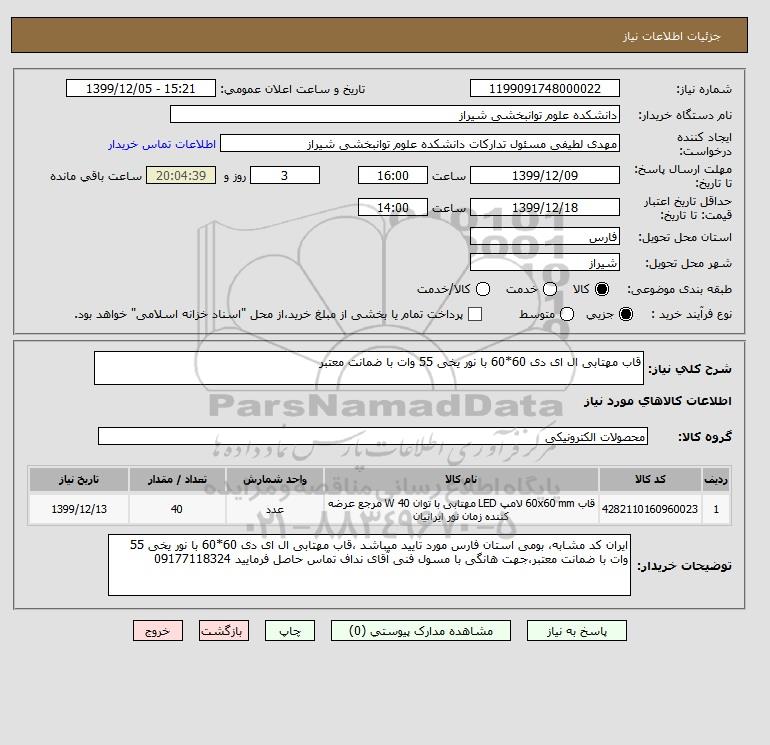770x745 pixels.
Task: Click requester field مهدی لطیفی
Action: pos(420,144)
